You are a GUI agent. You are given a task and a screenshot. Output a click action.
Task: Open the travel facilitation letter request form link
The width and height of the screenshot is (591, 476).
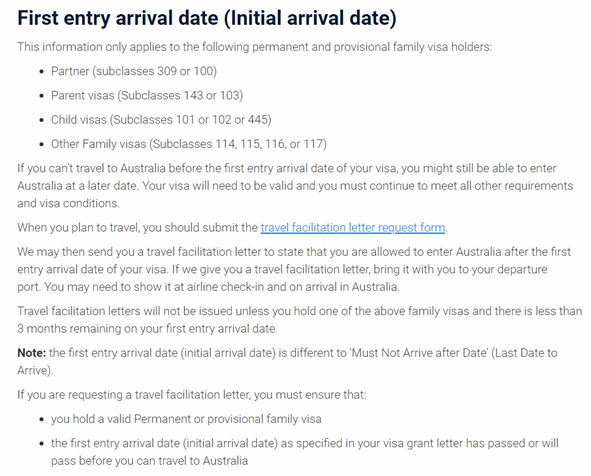353,228
